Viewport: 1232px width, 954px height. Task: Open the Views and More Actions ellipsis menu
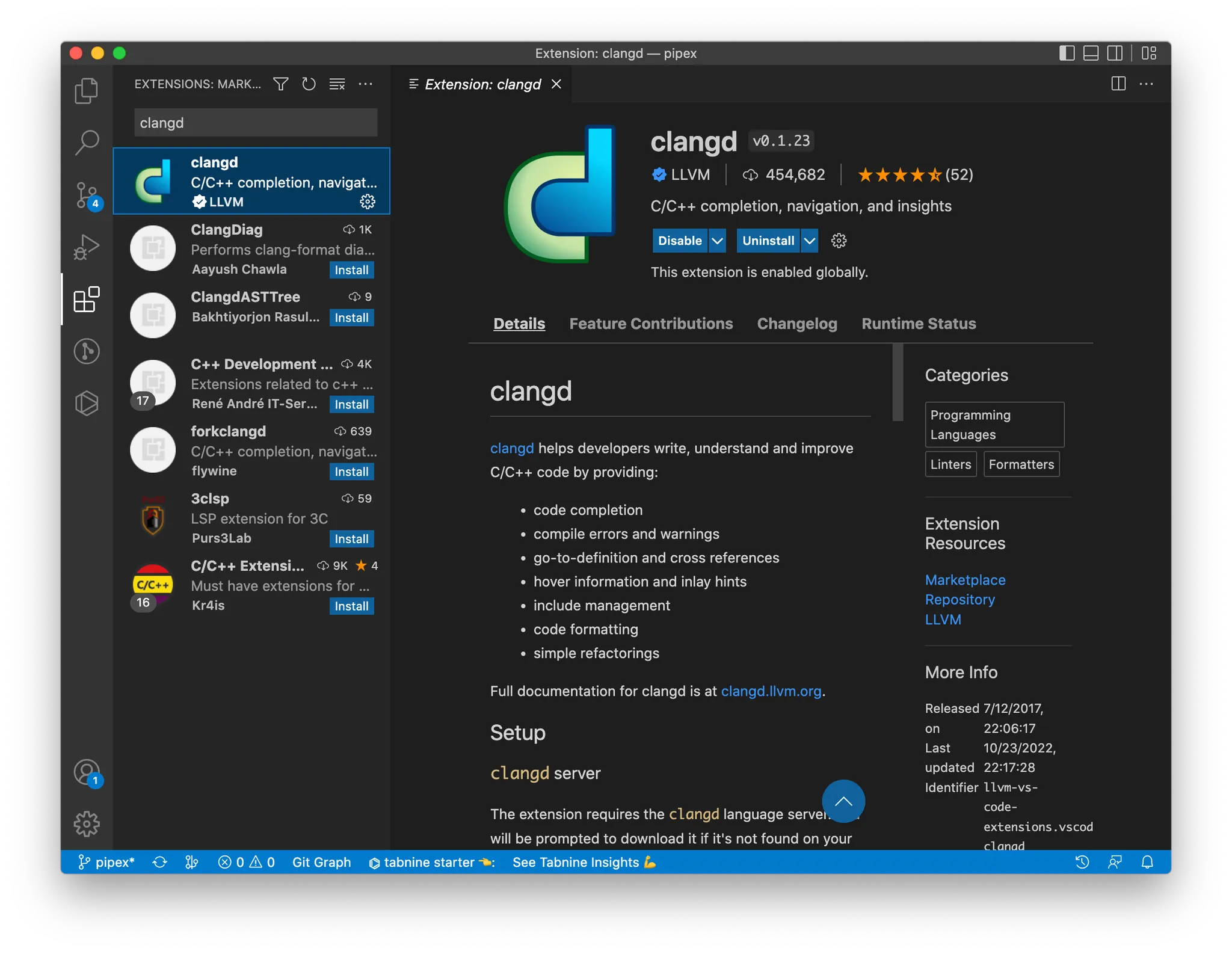pos(365,84)
